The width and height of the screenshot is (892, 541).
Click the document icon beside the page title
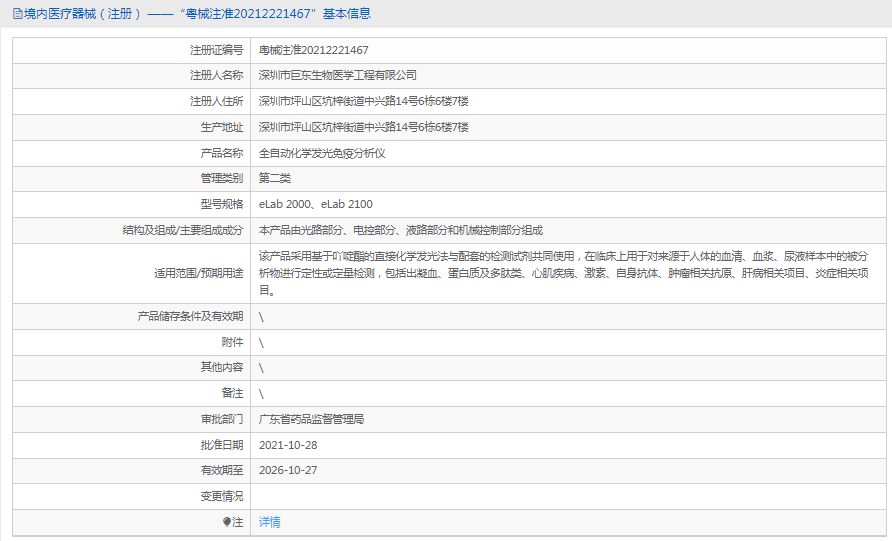pyautogui.click(x=18, y=14)
